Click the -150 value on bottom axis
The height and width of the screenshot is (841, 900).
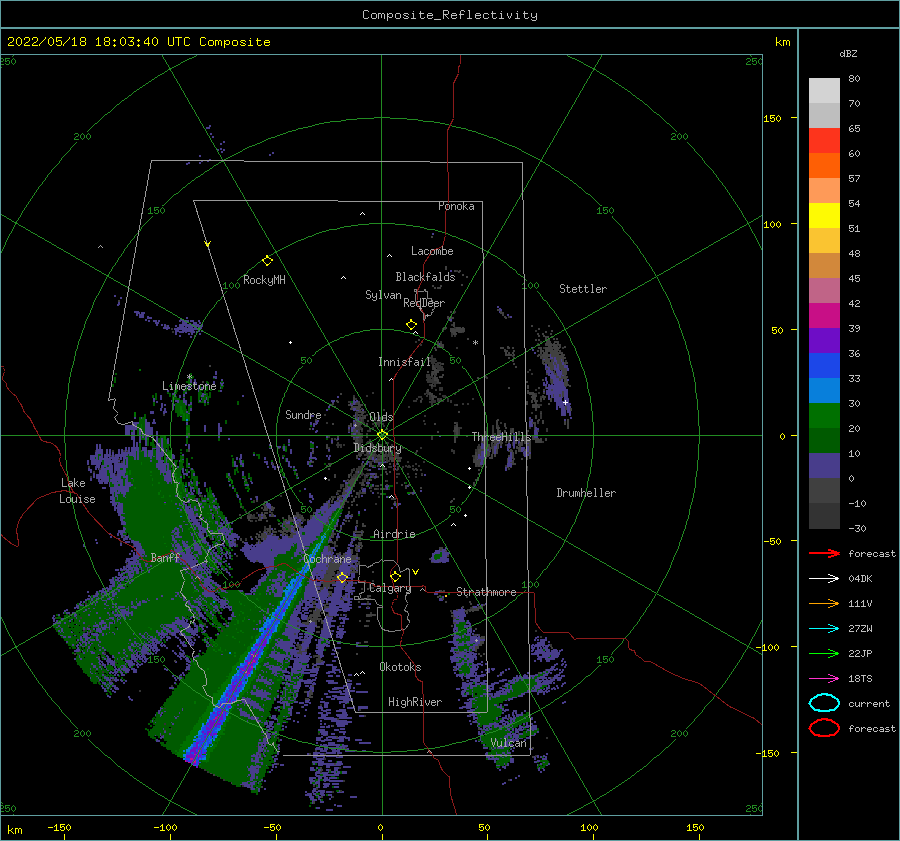click(x=59, y=827)
